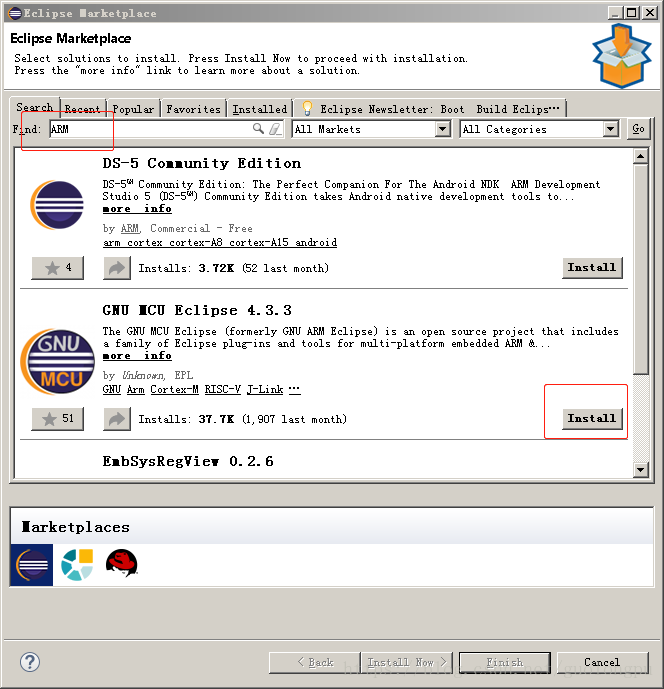The height and width of the screenshot is (689, 664).
Task: Click the Arm tag under GNU MCU Eclipse
Action: coord(135,389)
